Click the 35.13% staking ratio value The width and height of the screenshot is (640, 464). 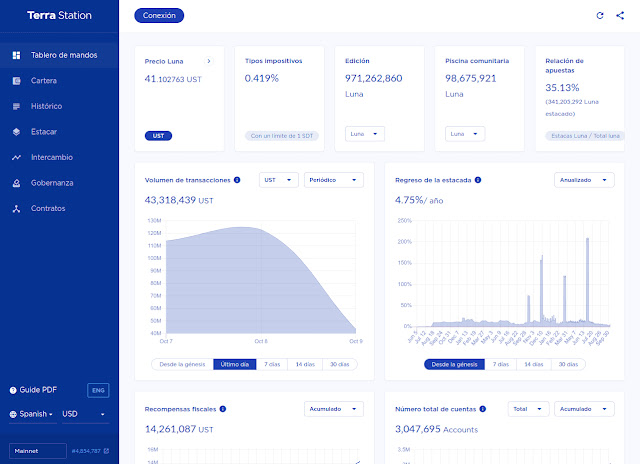(x=562, y=88)
